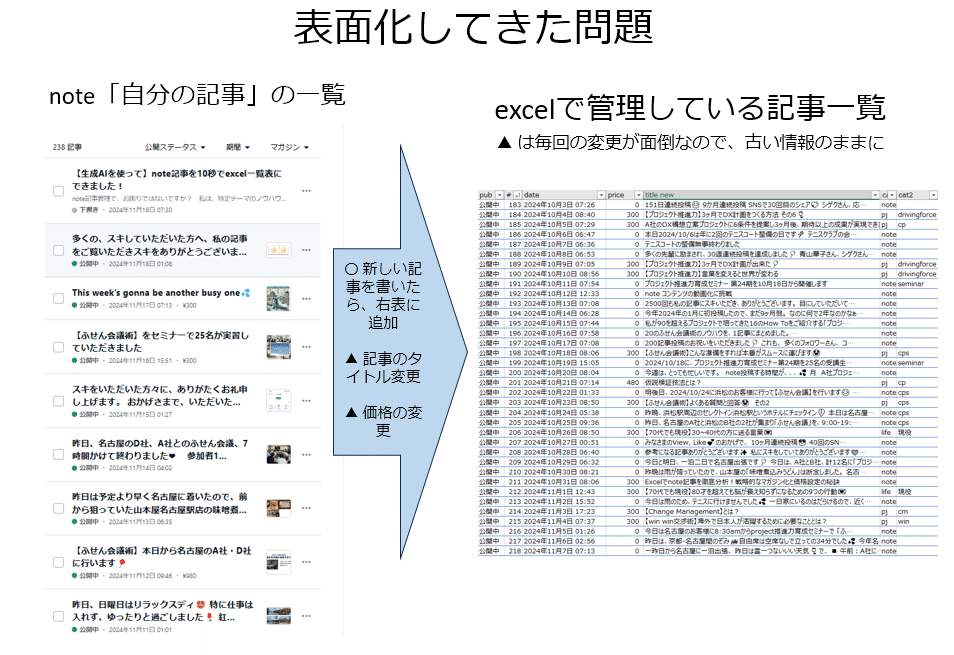The image size is (954, 655).
Task: Open the 期間 filter dropdown
Action: pyautogui.click(x=238, y=147)
